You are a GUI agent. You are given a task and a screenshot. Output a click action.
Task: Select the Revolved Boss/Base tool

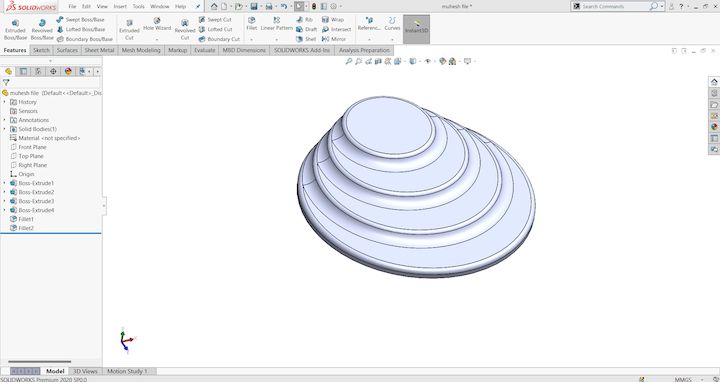(x=42, y=30)
